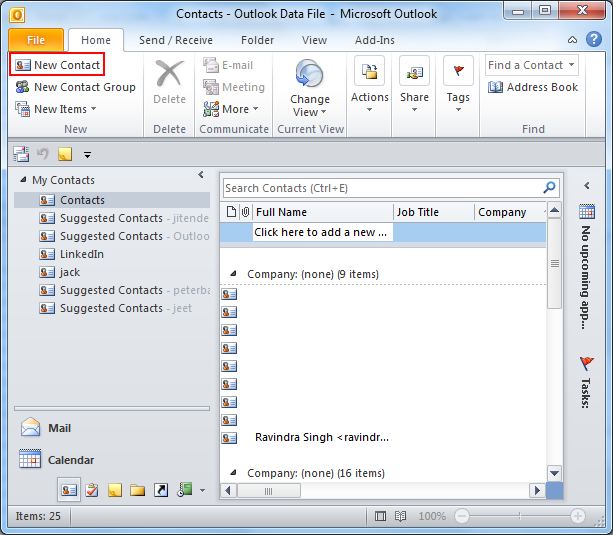
Task: Open the File tab
Action: click(36, 40)
